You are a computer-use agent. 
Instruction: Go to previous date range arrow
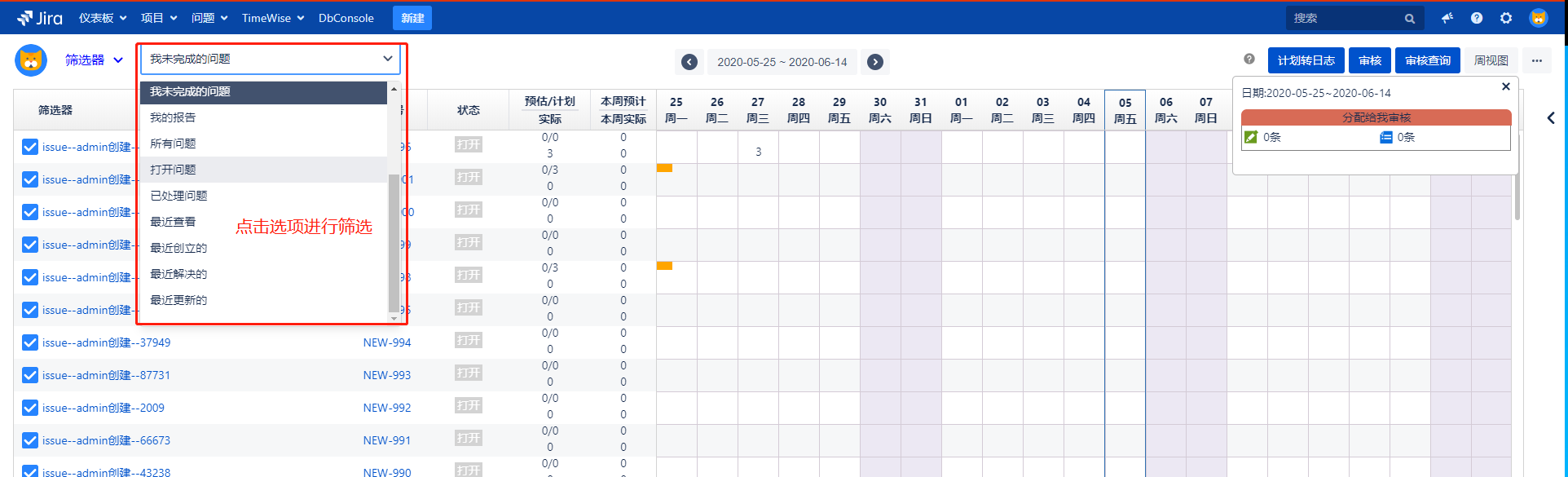click(x=689, y=62)
